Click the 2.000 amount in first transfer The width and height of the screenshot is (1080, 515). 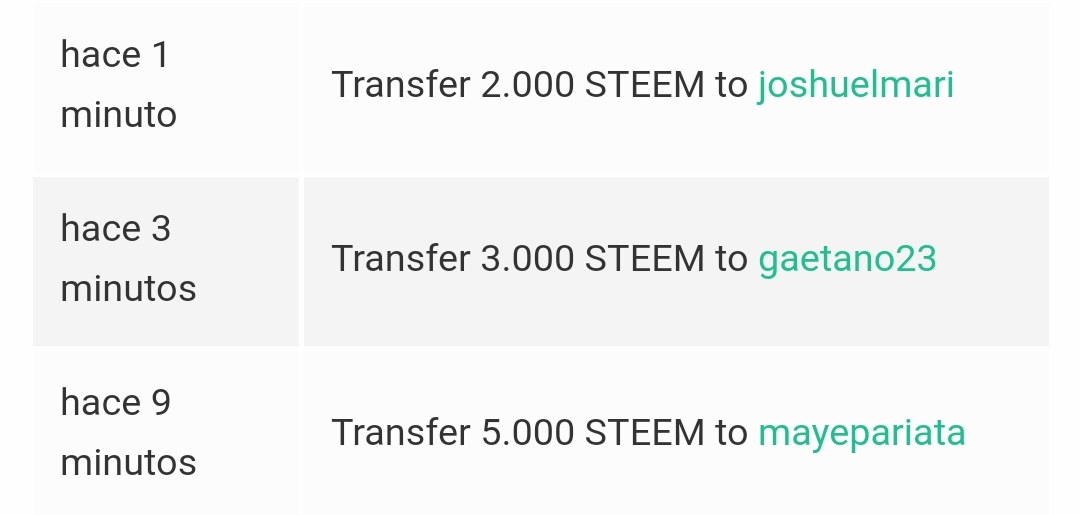click(x=527, y=85)
